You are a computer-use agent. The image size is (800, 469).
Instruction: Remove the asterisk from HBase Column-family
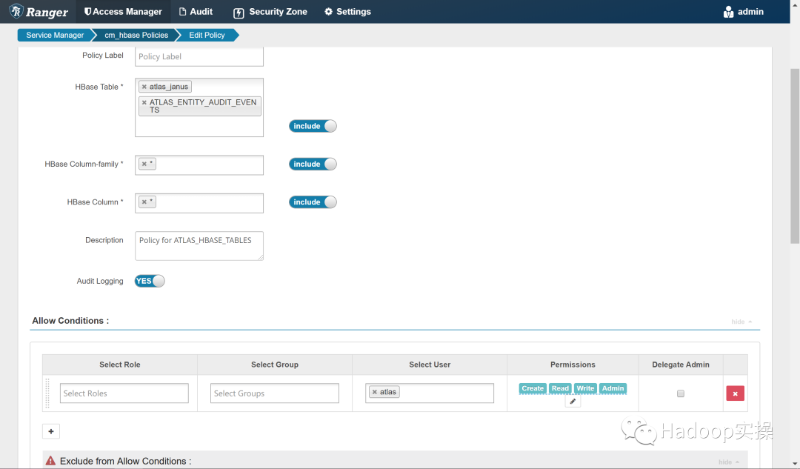(x=144, y=164)
